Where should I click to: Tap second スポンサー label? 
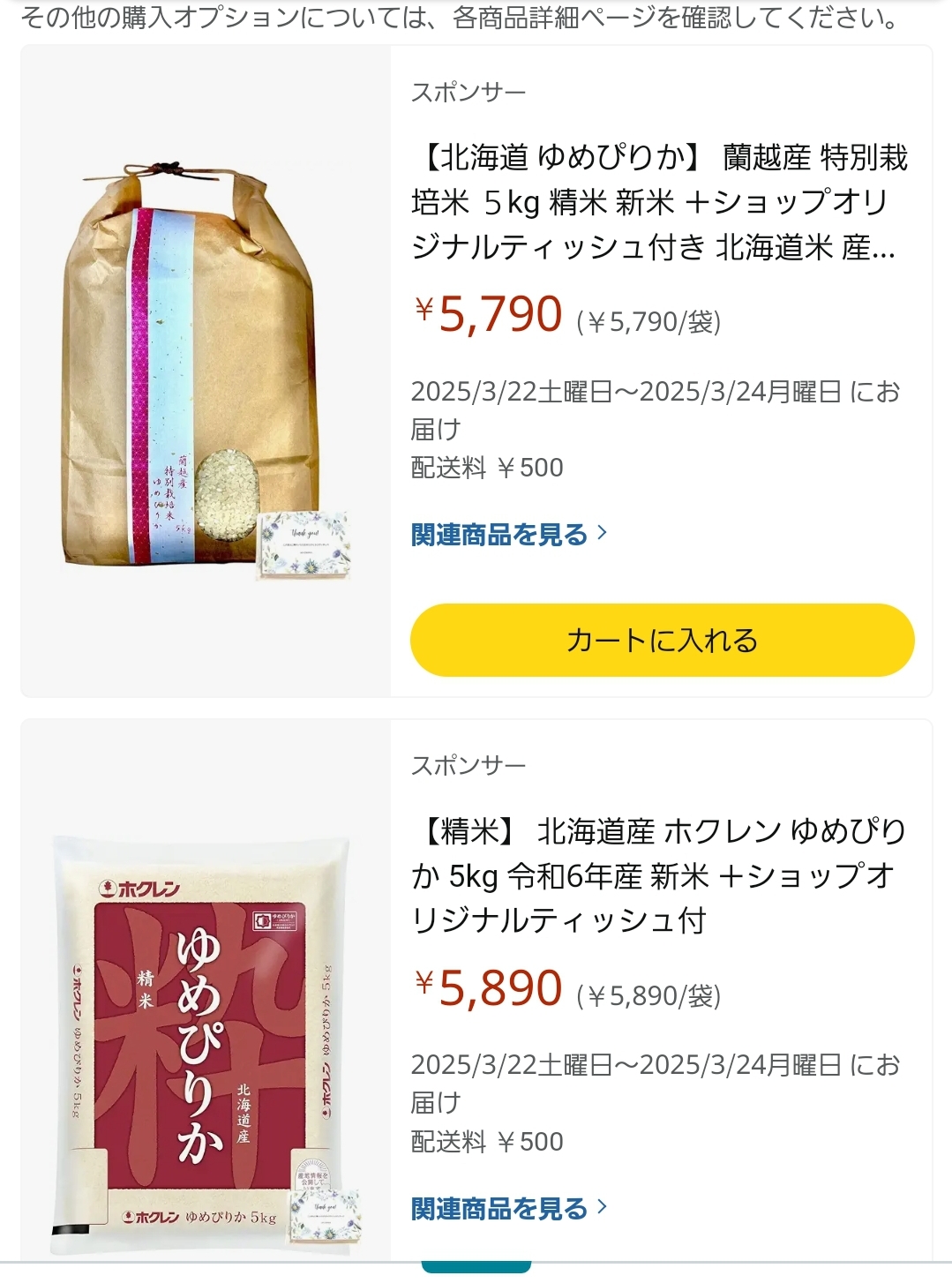point(469,765)
